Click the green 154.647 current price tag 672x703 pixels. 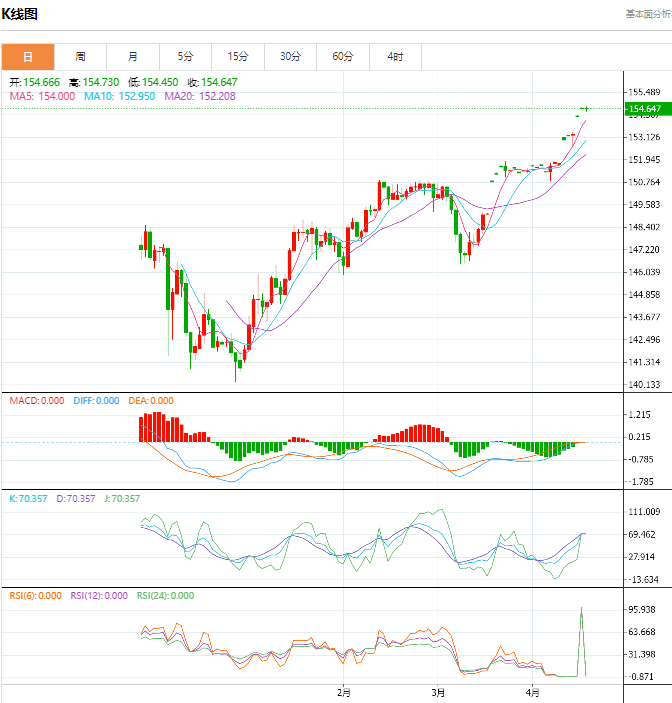pos(645,108)
